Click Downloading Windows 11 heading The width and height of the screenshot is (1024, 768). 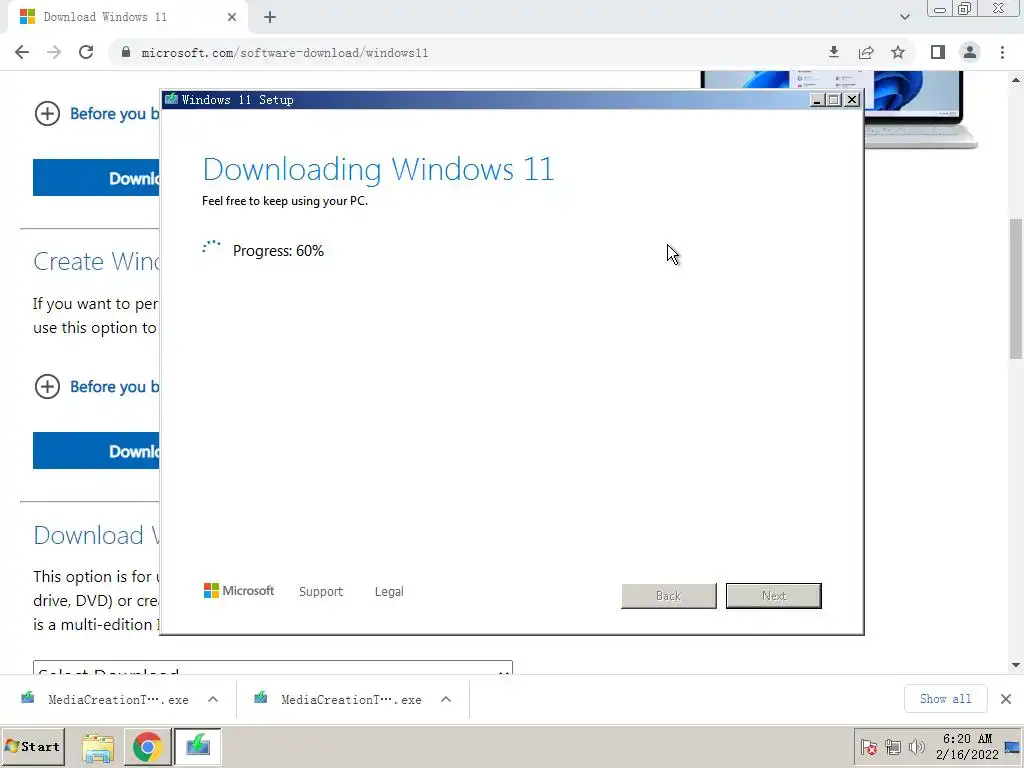tap(378, 169)
